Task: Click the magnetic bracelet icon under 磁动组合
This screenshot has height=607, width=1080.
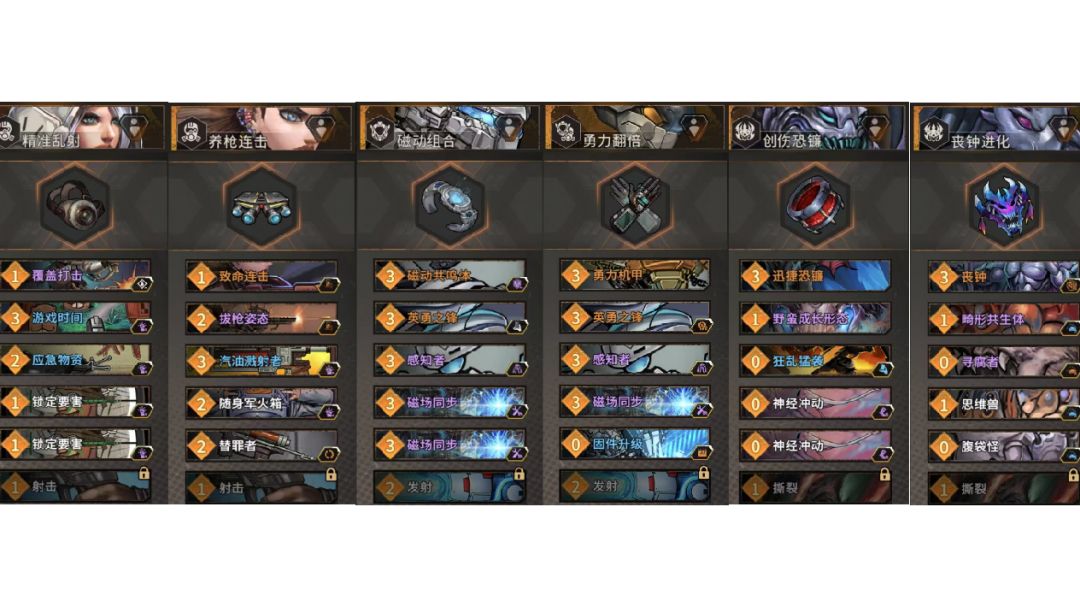Action: [449, 206]
